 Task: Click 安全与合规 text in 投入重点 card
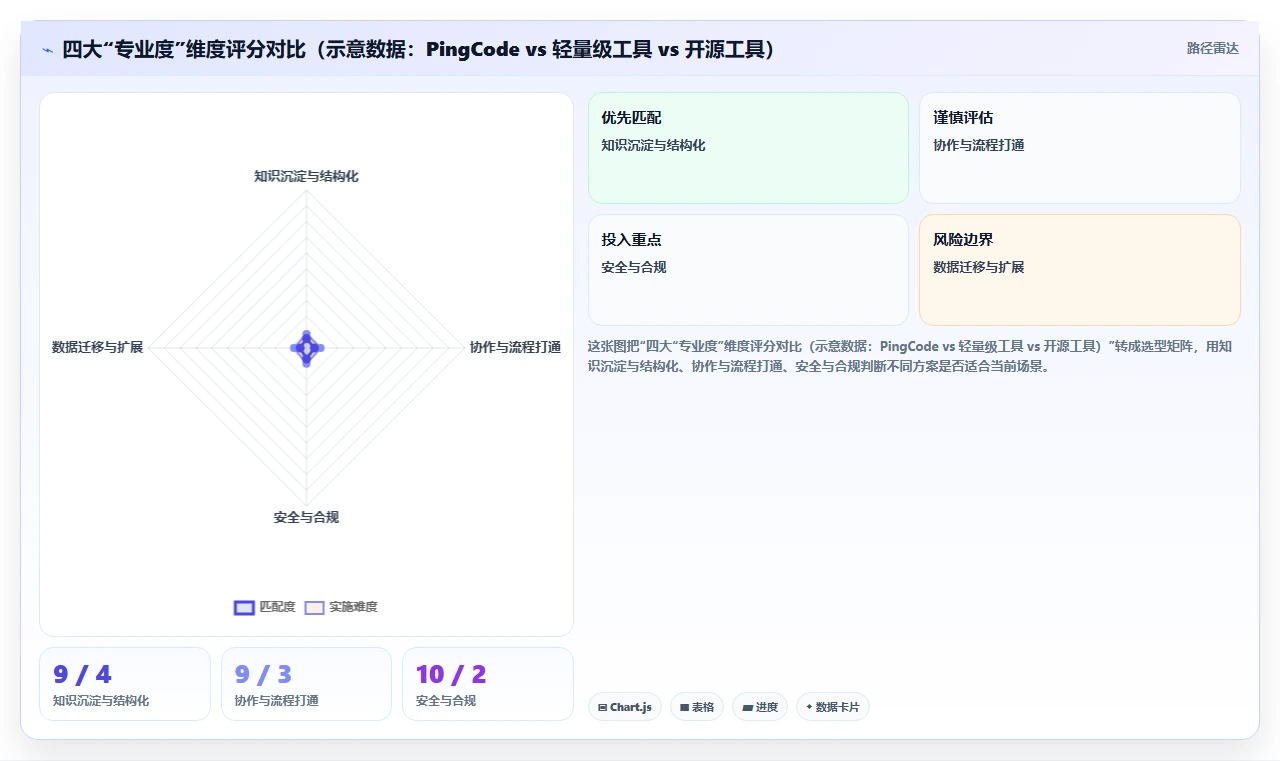tap(634, 267)
